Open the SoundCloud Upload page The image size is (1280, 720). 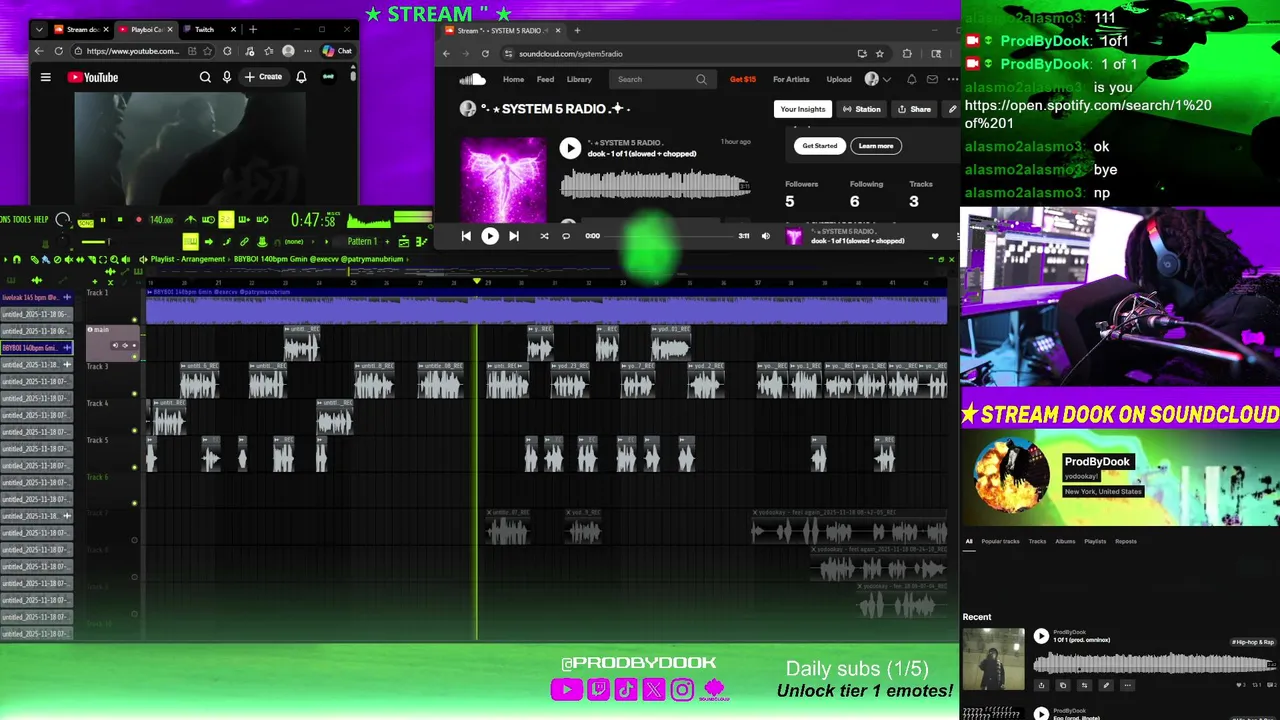point(839,79)
